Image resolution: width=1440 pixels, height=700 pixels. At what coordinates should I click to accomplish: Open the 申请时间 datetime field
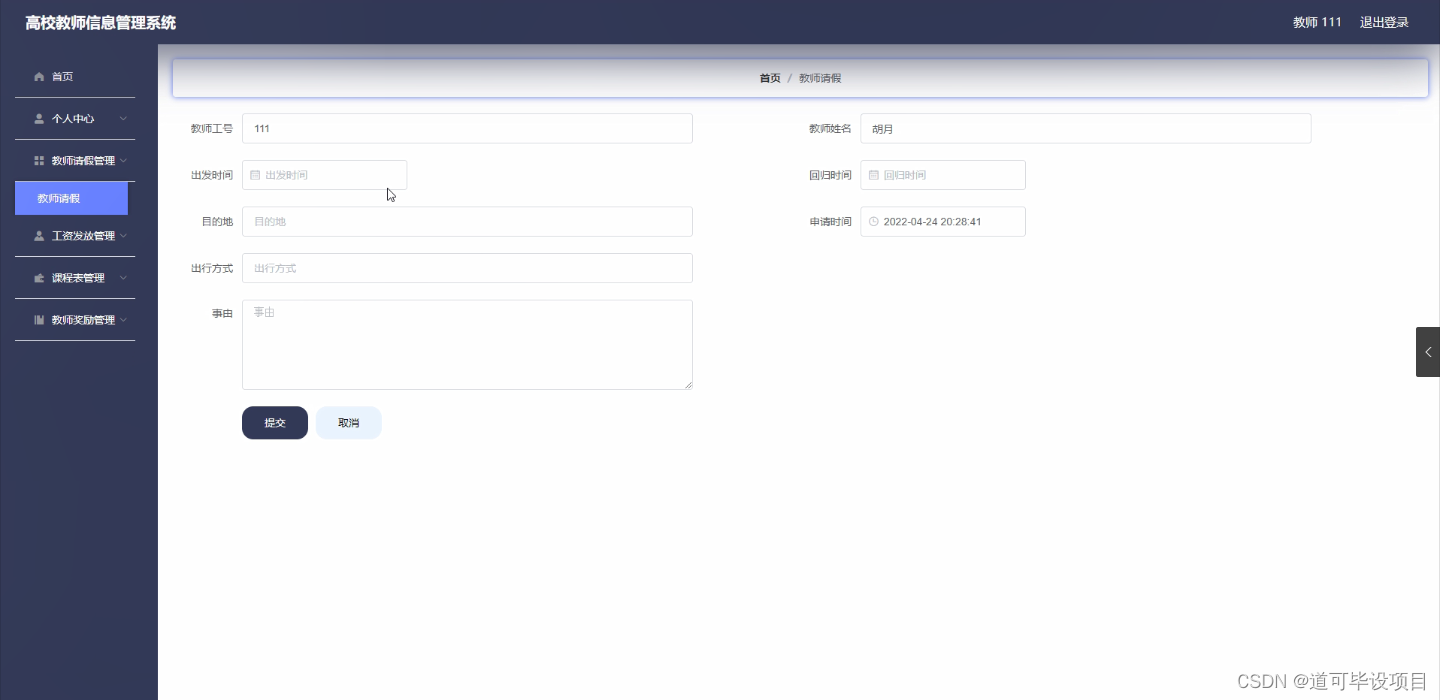[x=942, y=222]
